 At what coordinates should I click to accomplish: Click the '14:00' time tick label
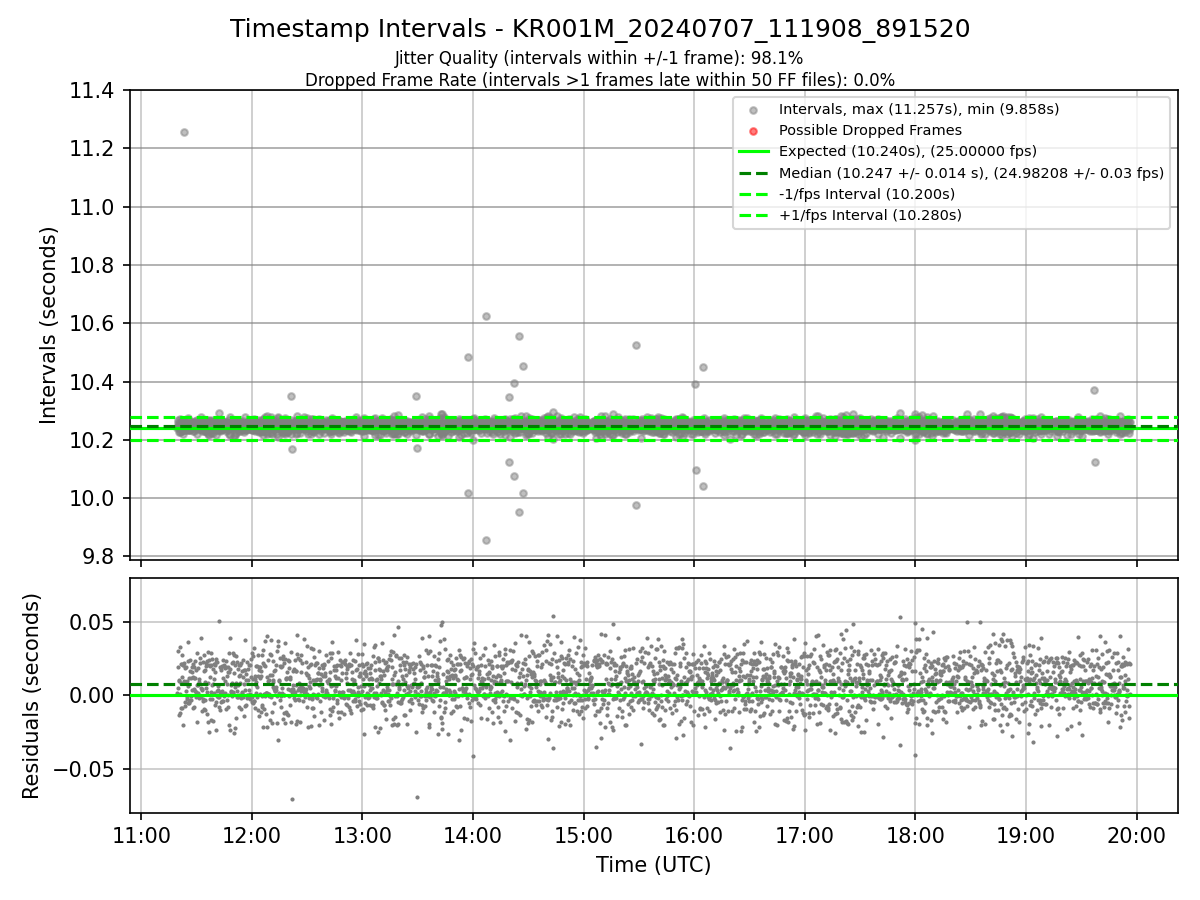click(x=473, y=835)
